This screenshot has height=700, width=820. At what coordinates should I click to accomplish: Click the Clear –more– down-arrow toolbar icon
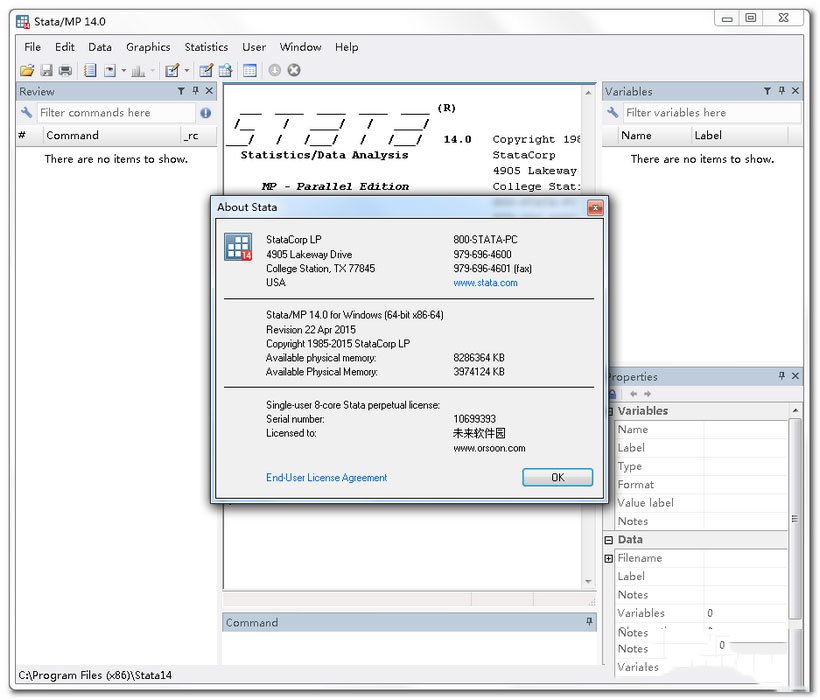[275, 70]
